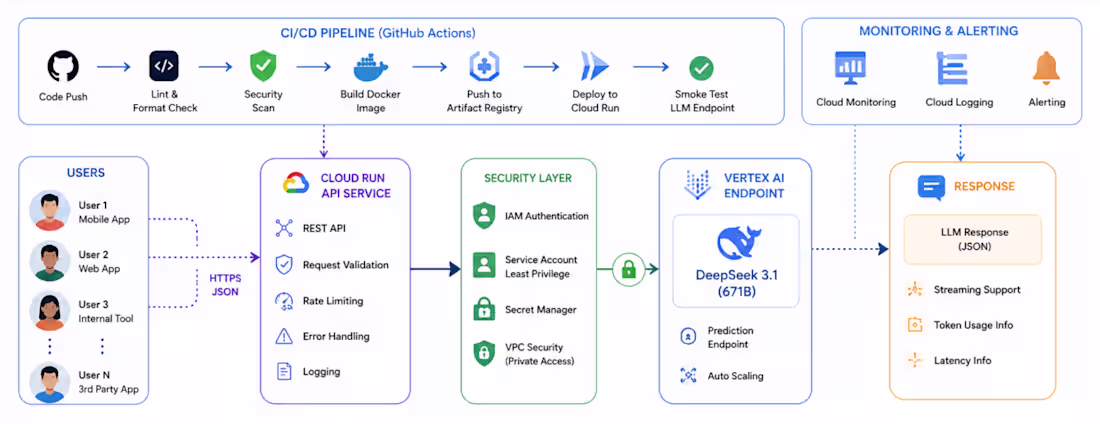Click the Secret Manager padlock icon

tap(484, 309)
